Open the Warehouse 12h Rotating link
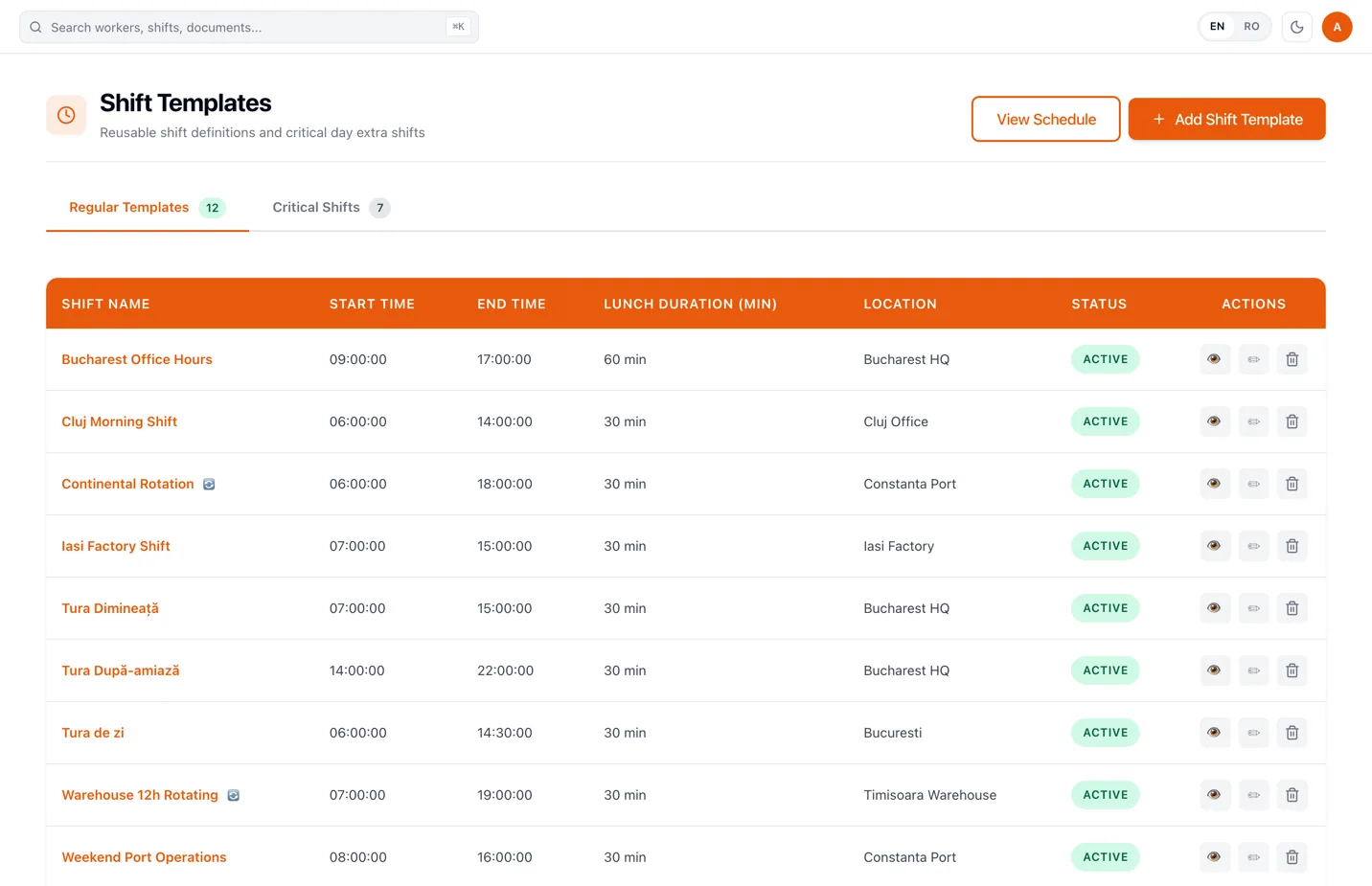Screen dimensions: 1372x886 (140, 795)
